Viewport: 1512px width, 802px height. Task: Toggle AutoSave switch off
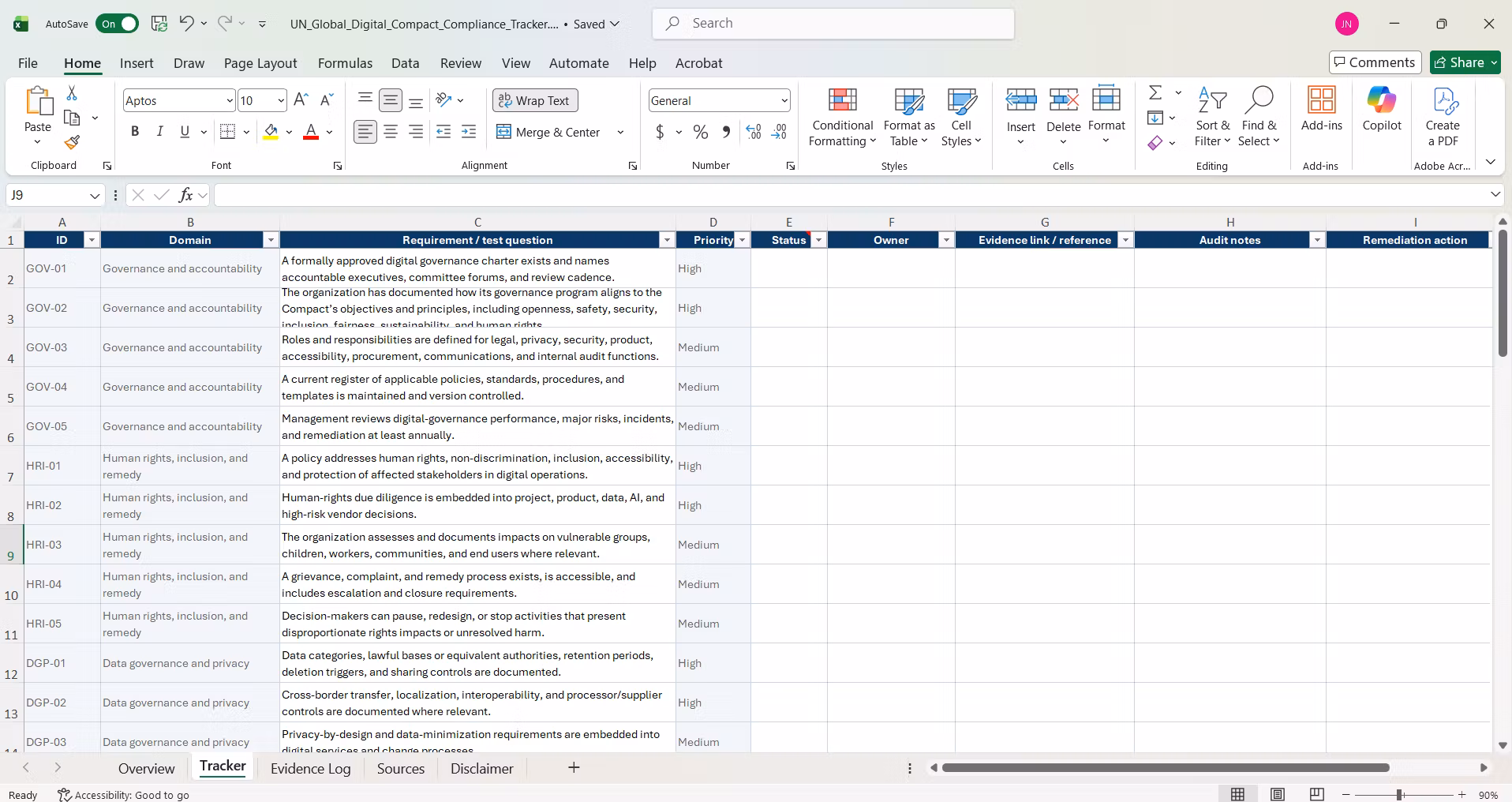click(117, 24)
